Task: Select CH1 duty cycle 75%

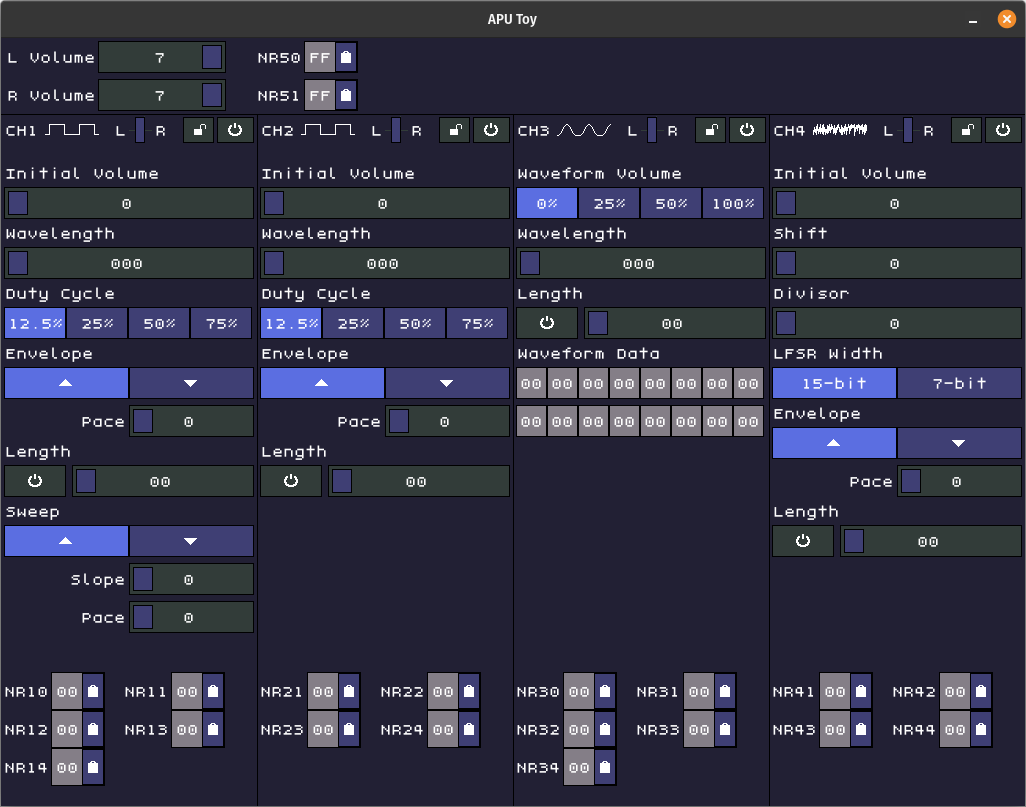Action: click(x=221, y=323)
